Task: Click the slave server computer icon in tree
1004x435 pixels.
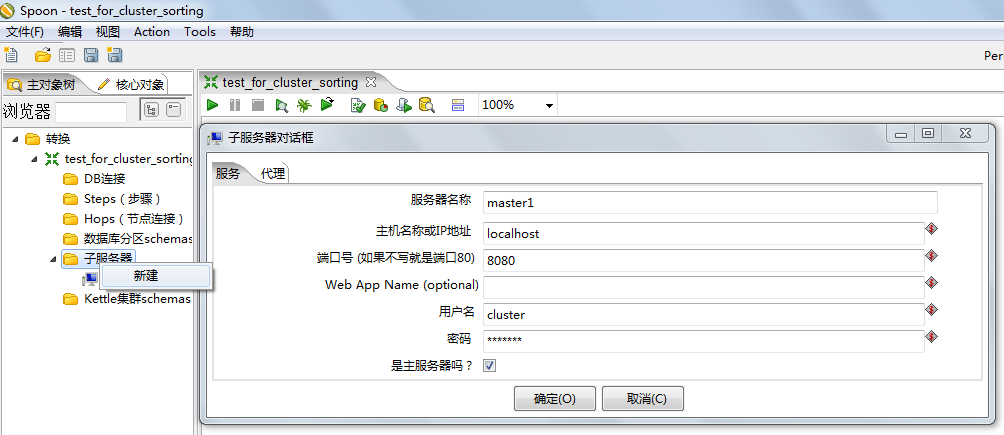Action: pyautogui.click(x=90, y=279)
